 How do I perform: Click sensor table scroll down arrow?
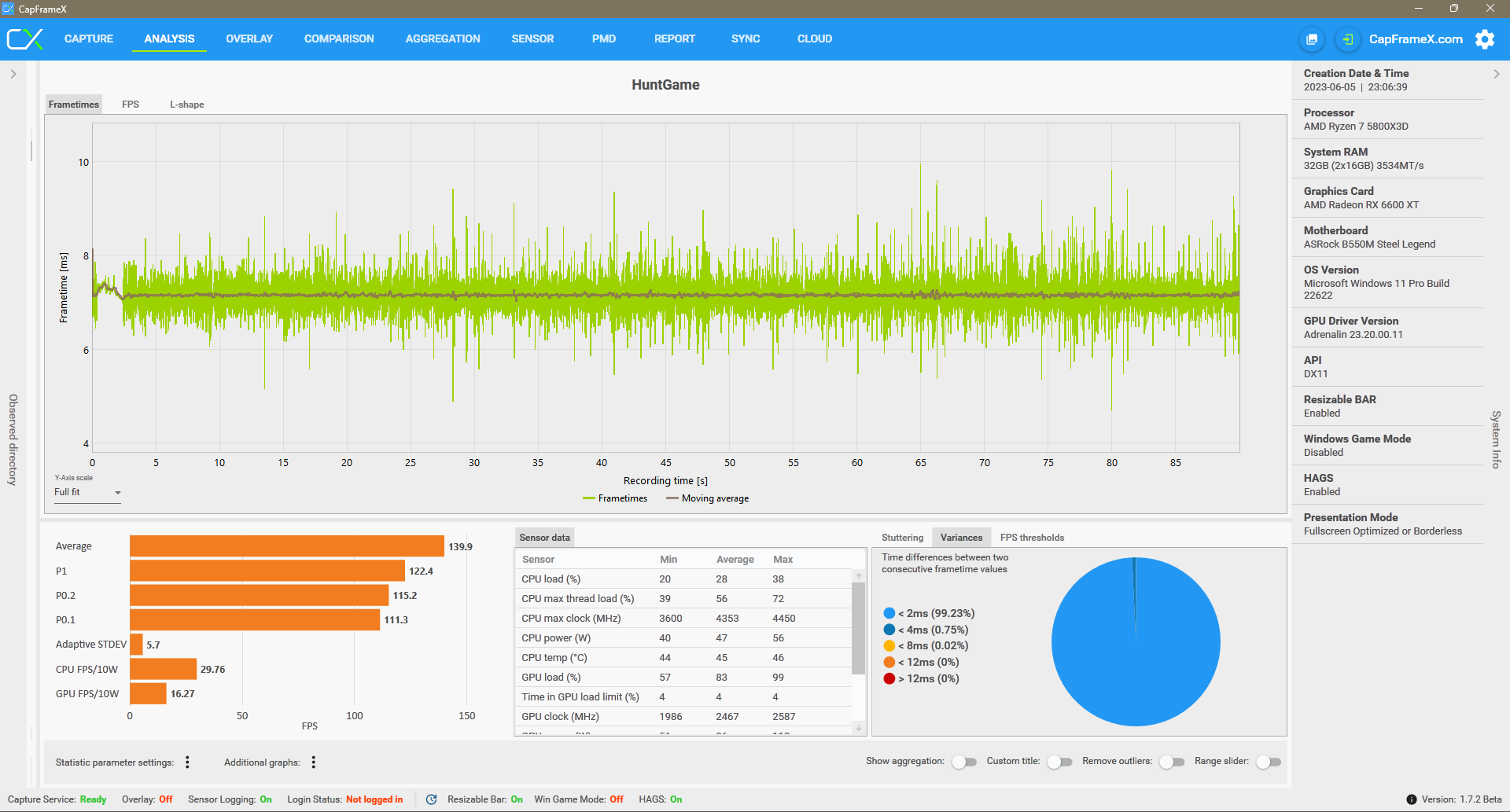click(x=859, y=728)
